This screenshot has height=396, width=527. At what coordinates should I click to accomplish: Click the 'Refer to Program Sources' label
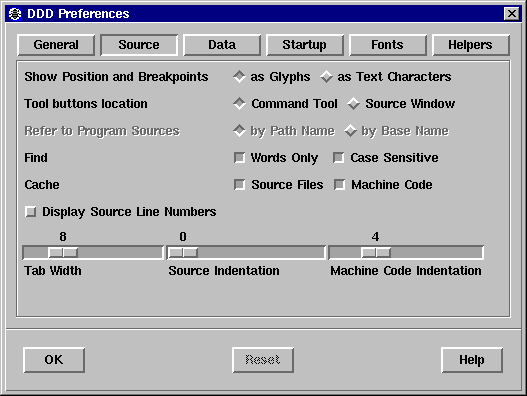point(102,131)
